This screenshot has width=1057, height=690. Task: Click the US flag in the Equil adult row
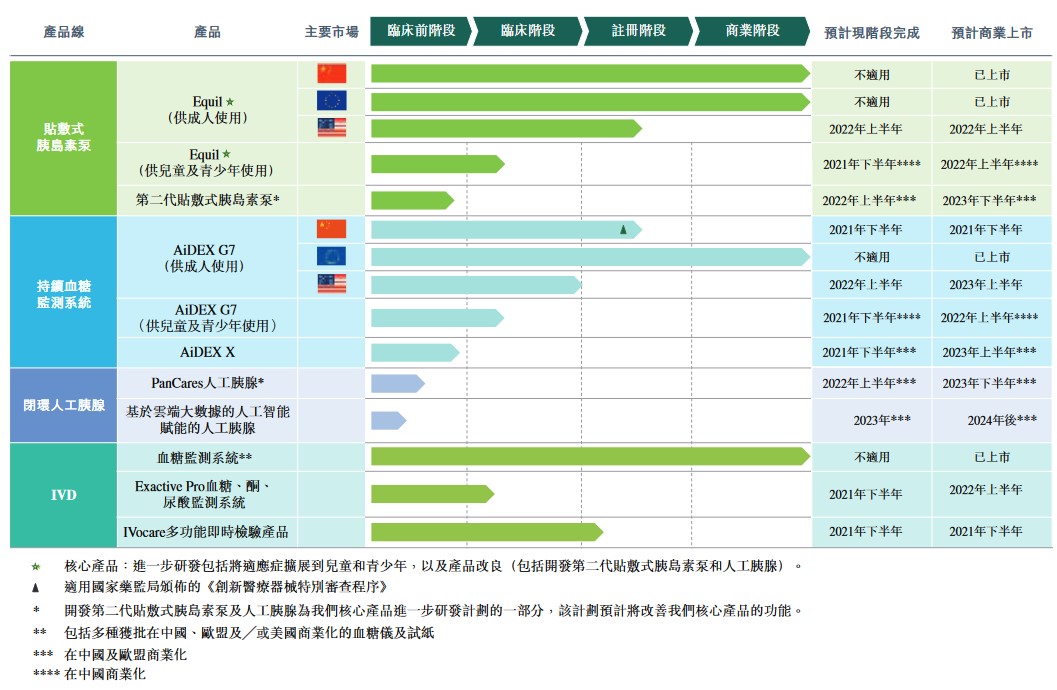point(332,127)
